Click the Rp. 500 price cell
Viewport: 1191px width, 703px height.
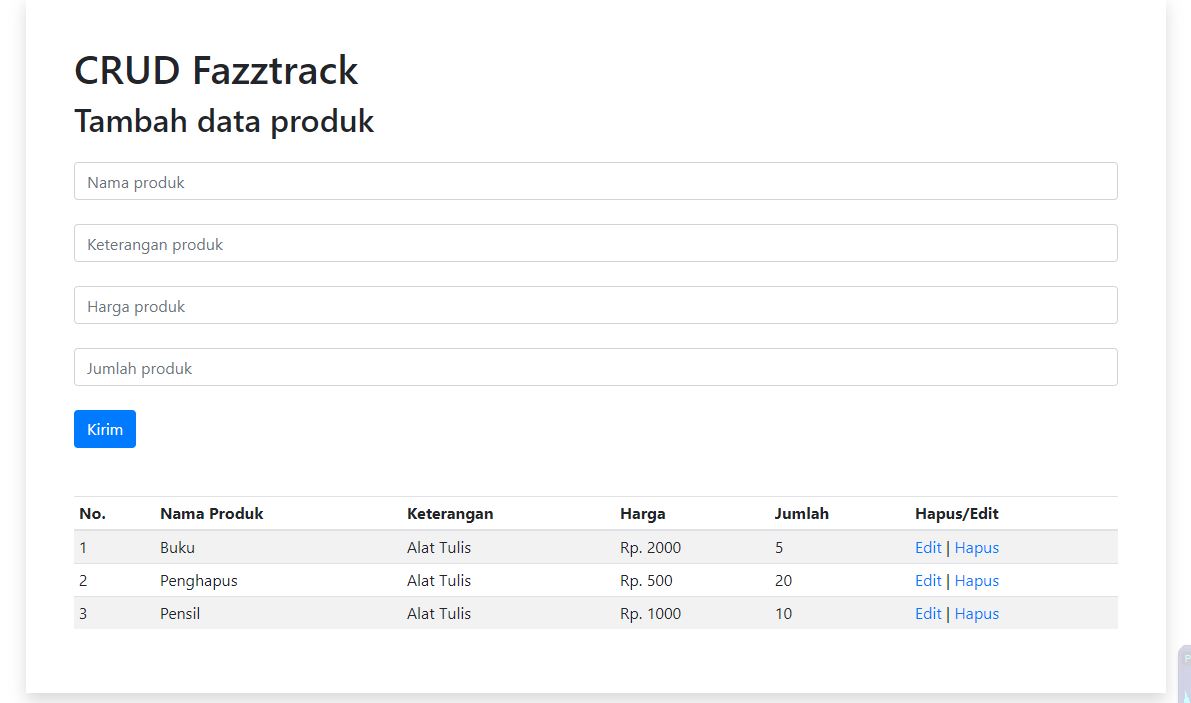point(646,581)
